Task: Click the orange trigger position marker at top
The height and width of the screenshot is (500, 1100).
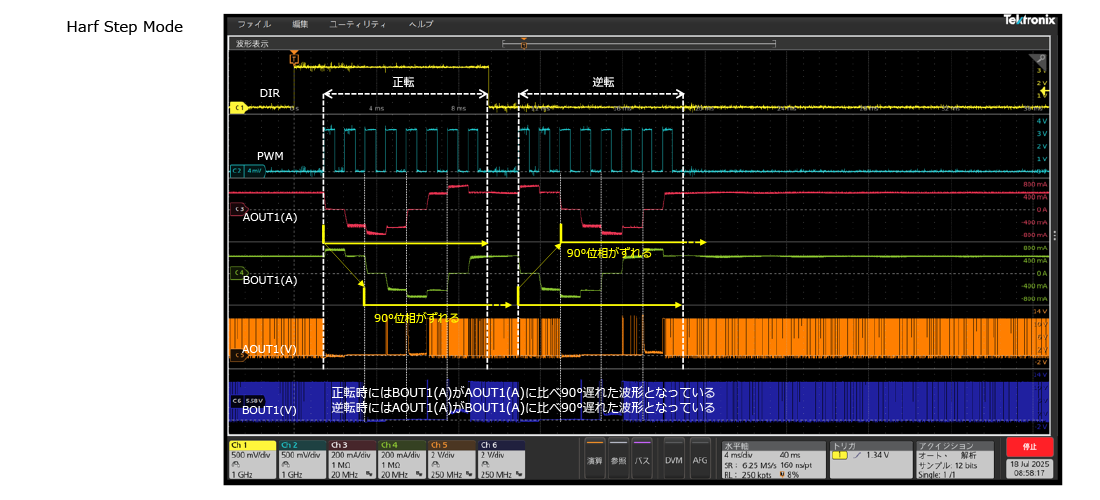Action: point(294,58)
